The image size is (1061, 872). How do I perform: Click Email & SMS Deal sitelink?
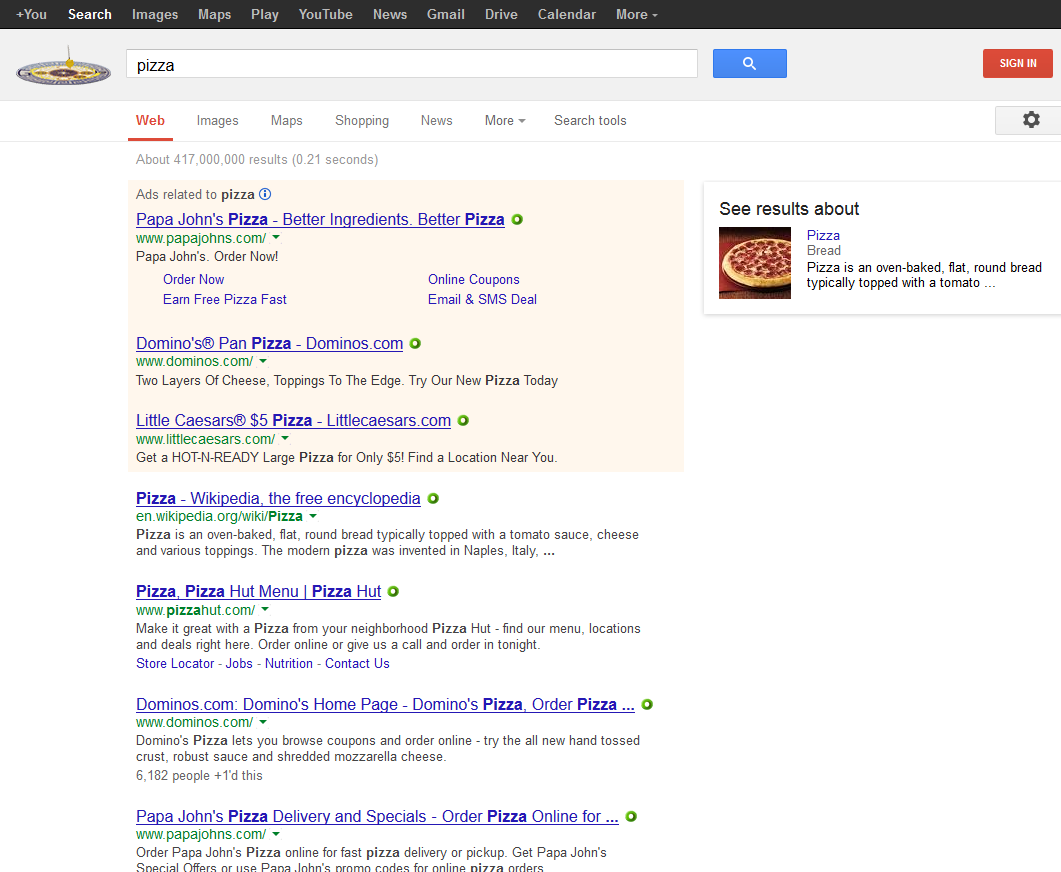pos(482,300)
